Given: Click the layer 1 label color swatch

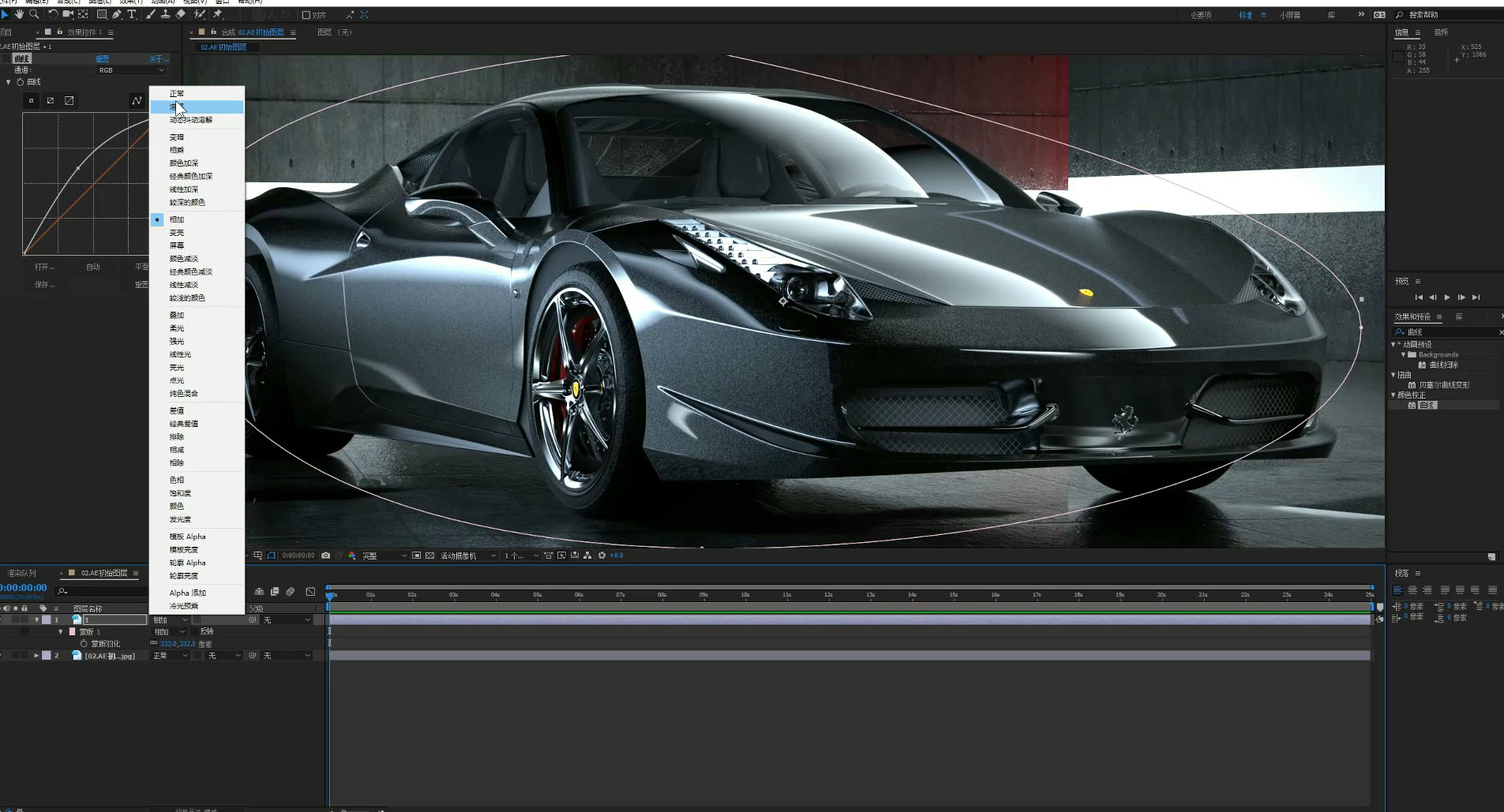Looking at the screenshot, I should (47, 620).
